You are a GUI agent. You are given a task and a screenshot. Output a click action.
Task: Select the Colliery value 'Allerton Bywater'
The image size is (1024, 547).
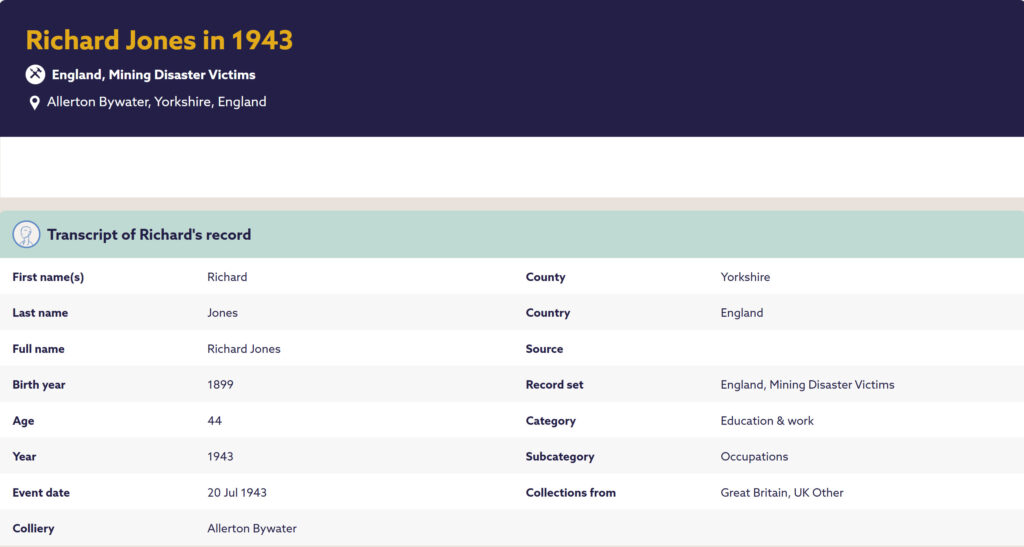tap(251, 529)
